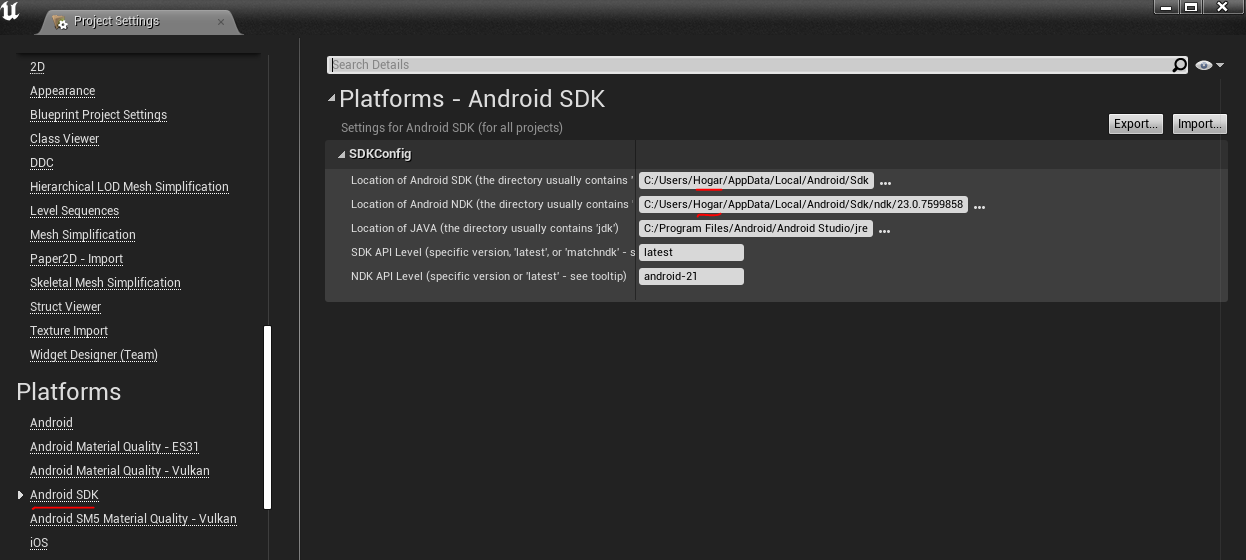Click the Project Settings tab icon
This screenshot has height=560, width=1246.
(x=60, y=21)
